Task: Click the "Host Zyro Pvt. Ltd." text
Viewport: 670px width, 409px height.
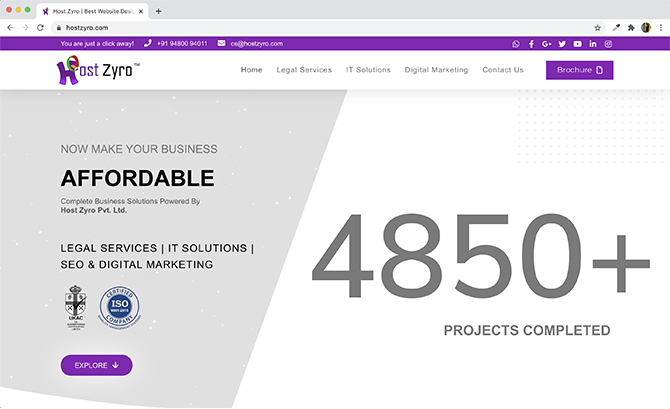Action: point(94,210)
